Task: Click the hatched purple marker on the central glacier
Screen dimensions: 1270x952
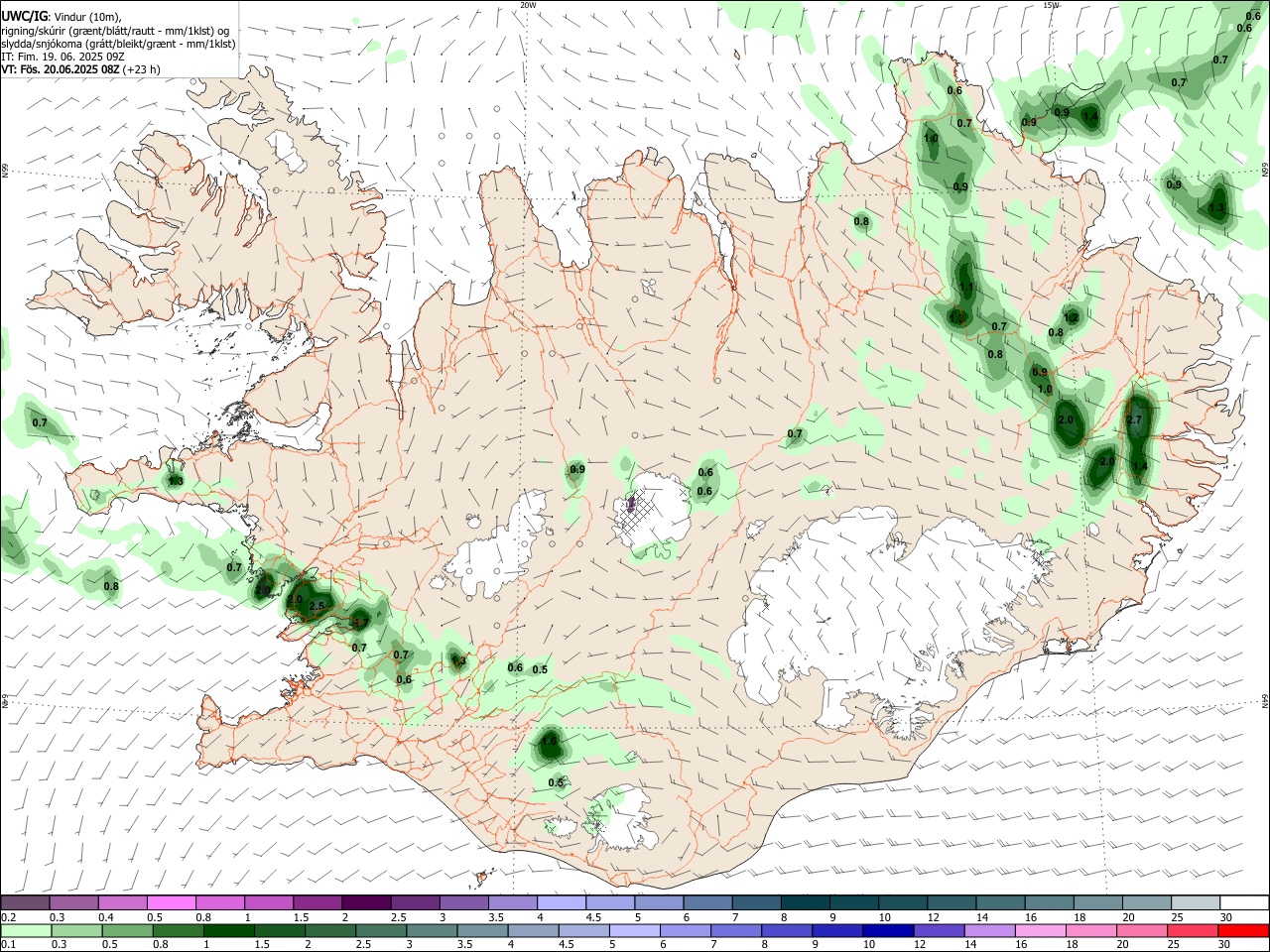Action: 630,506
